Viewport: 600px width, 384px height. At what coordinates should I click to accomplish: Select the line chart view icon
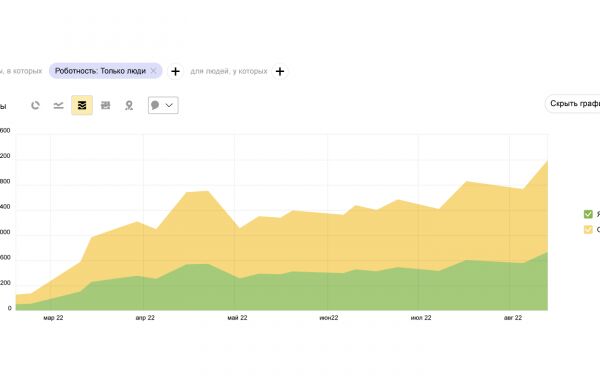pyautogui.click(x=59, y=105)
